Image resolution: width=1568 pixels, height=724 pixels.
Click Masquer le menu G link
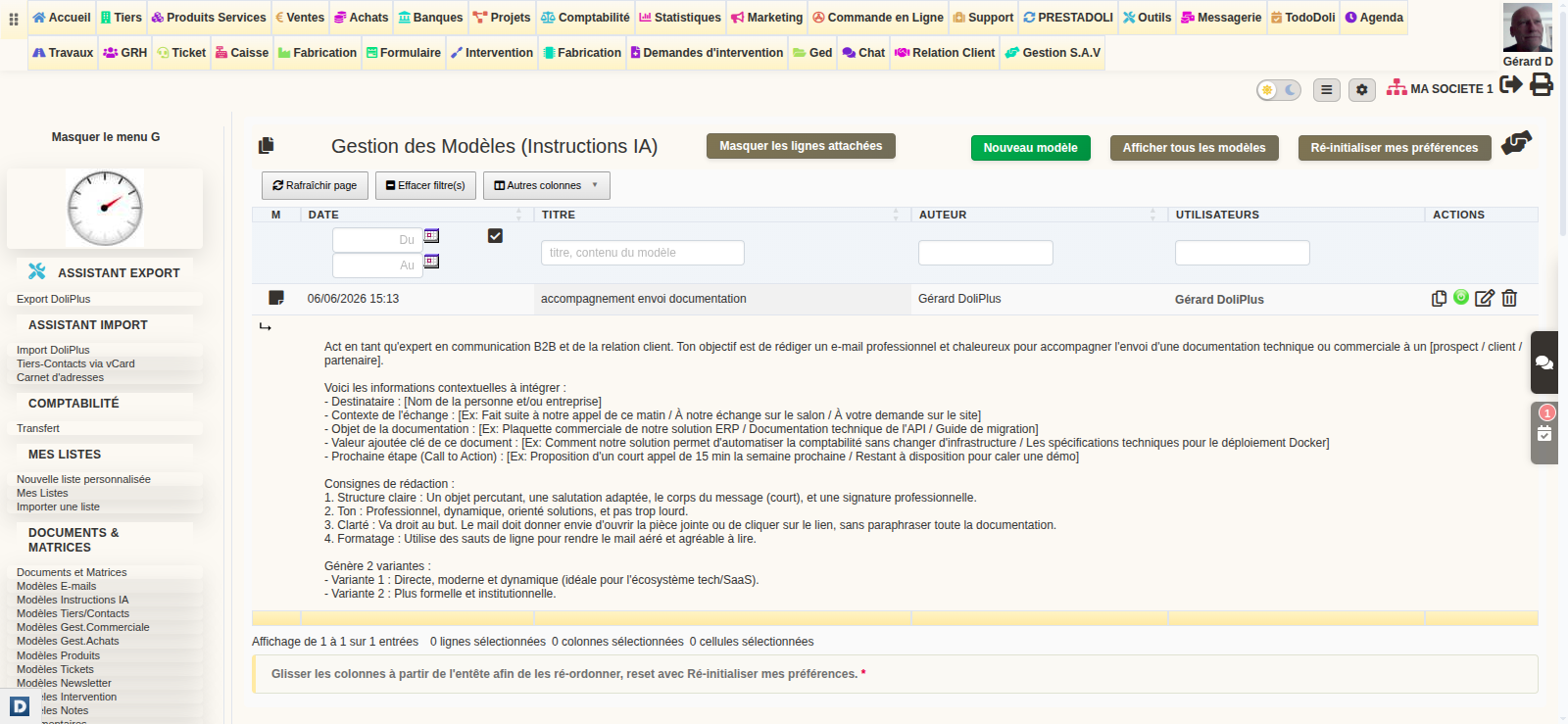coord(106,137)
